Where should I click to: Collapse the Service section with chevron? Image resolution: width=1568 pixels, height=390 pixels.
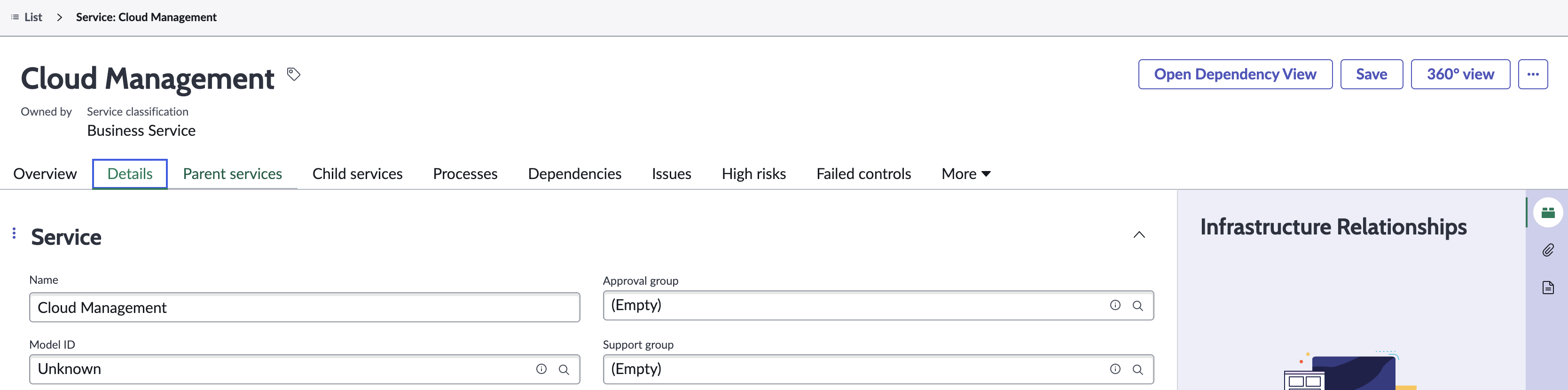point(1139,235)
